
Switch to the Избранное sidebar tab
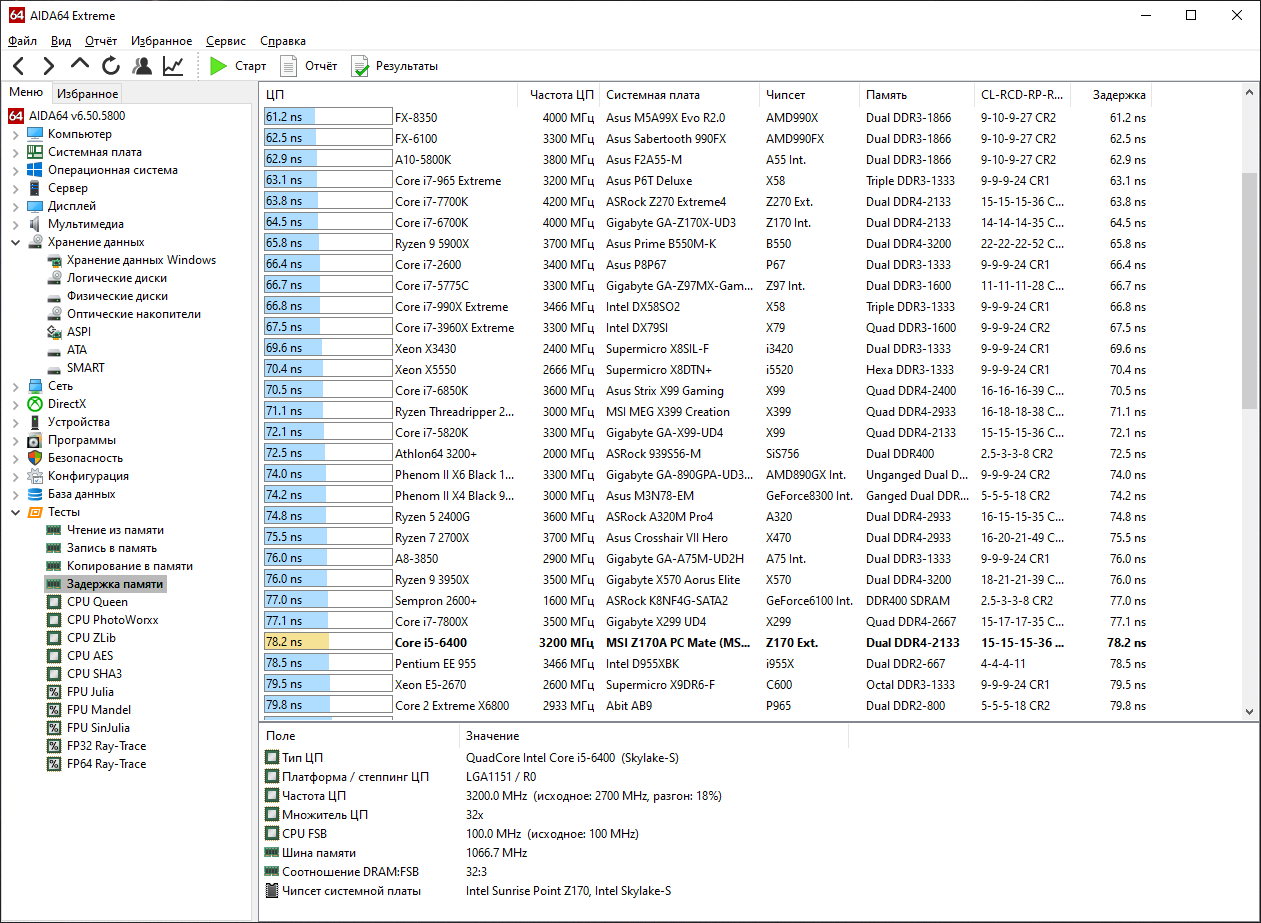click(x=87, y=94)
